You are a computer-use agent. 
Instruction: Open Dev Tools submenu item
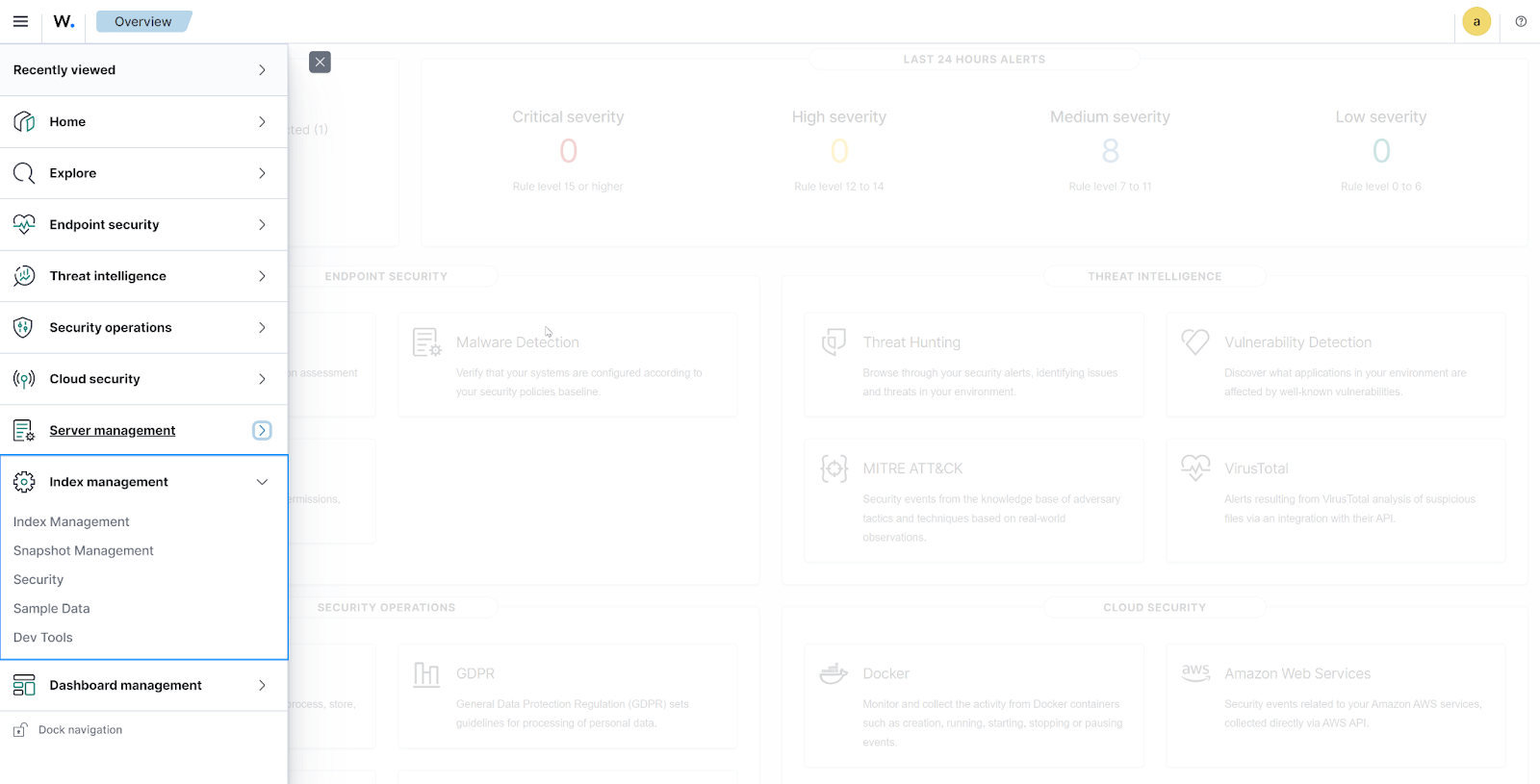(43, 637)
